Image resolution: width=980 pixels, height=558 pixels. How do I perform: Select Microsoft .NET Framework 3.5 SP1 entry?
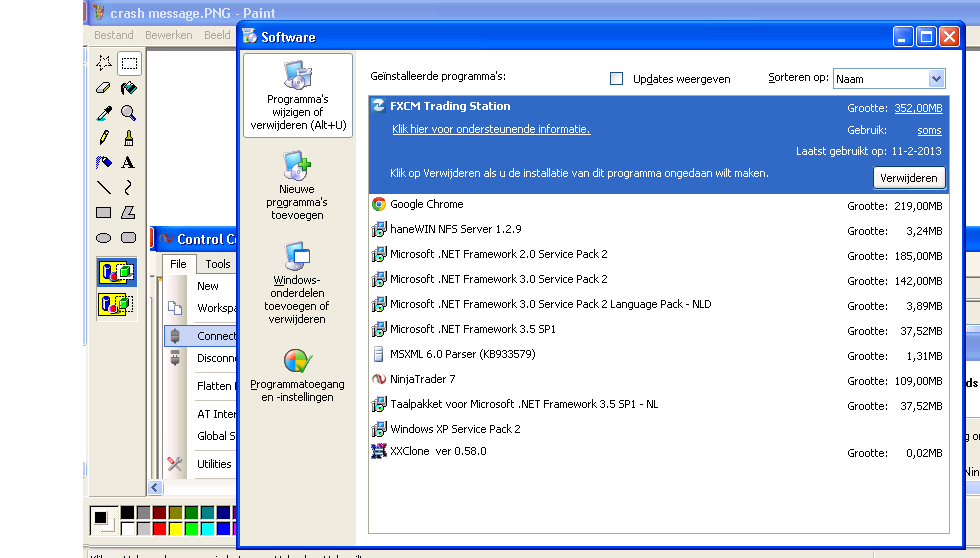click(x=659, y=330)
